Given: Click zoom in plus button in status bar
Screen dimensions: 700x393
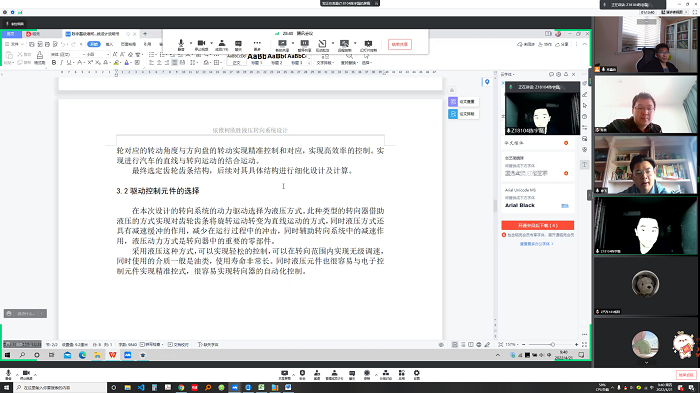Looking at the screenshot, I should click(x=576, y=345).
